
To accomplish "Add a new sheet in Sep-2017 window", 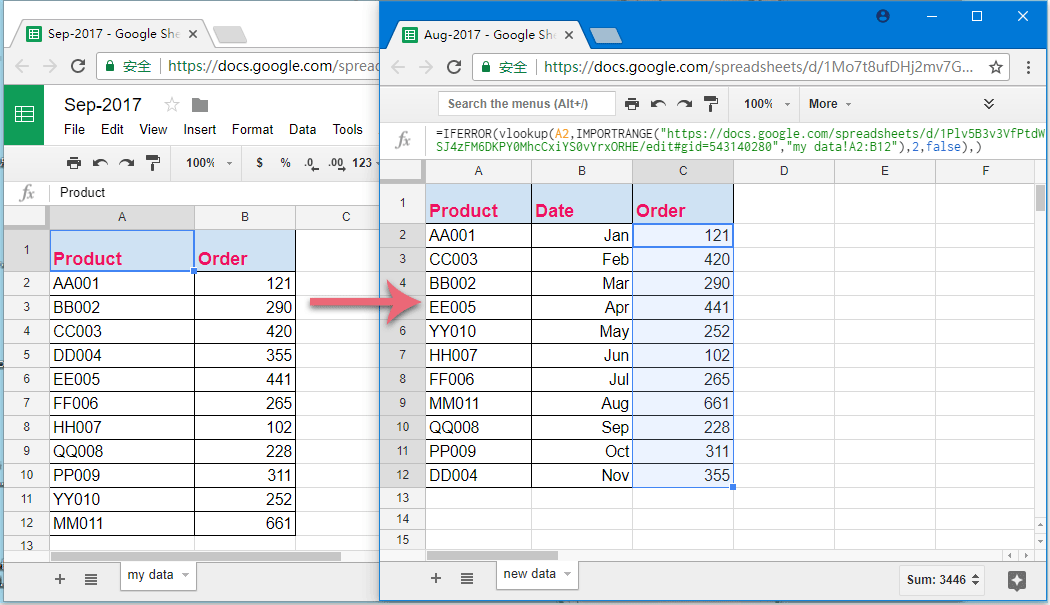I will tap(60, 579).
